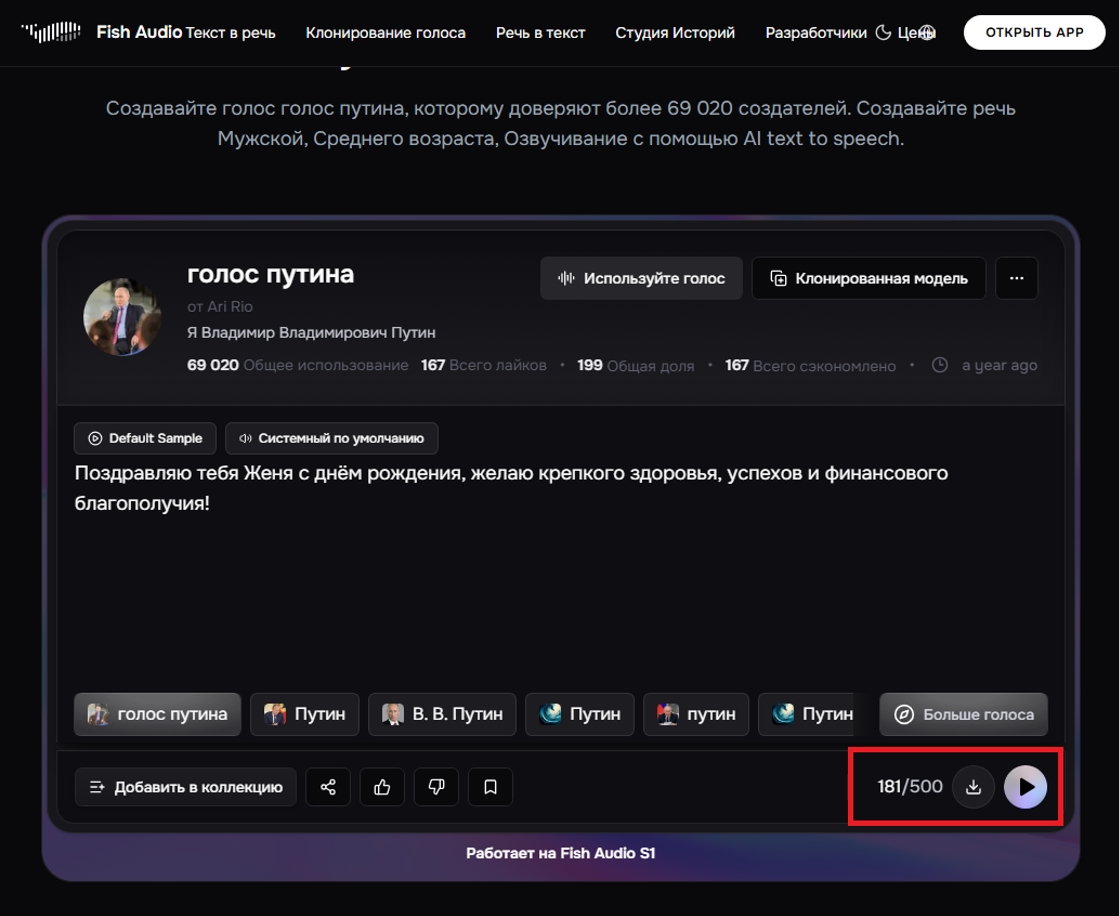Click the Больше голоса button
The width and height of the screenshot is (1119, 916).
963,714
